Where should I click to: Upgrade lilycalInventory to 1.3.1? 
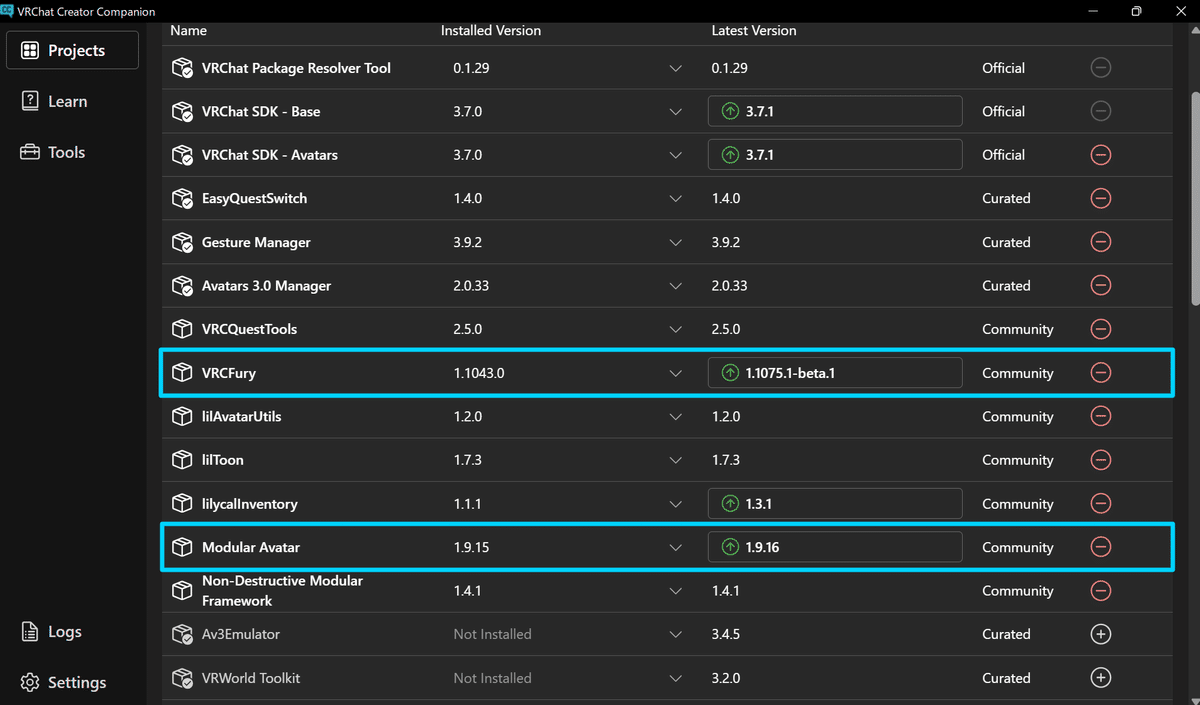(x=835, y=503)
